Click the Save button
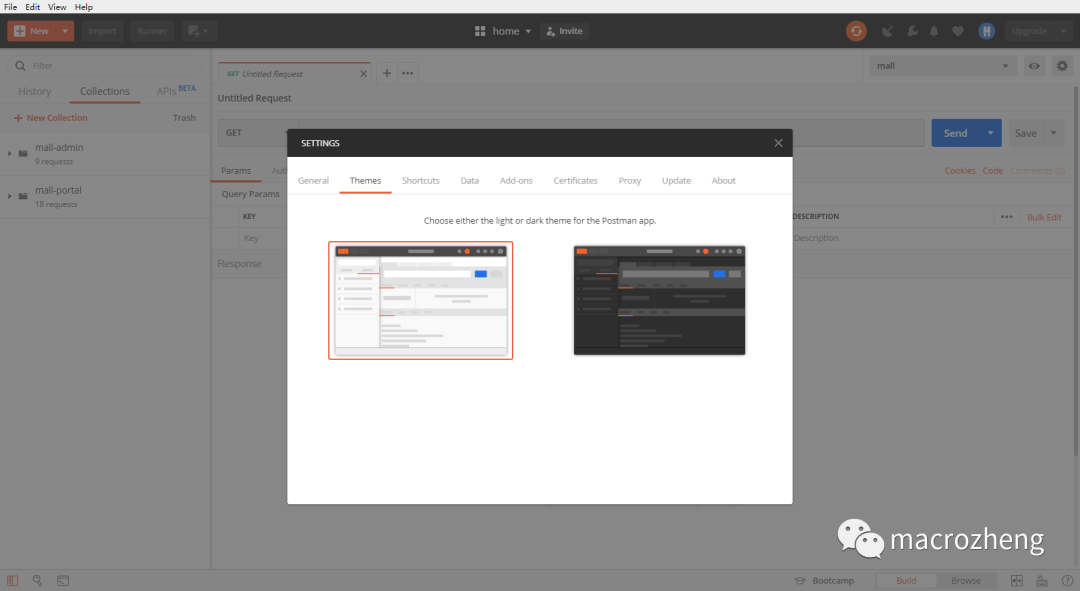The height and width of the screenshot is (591, 1080). pyautogui.click(x=1026, y=133)
